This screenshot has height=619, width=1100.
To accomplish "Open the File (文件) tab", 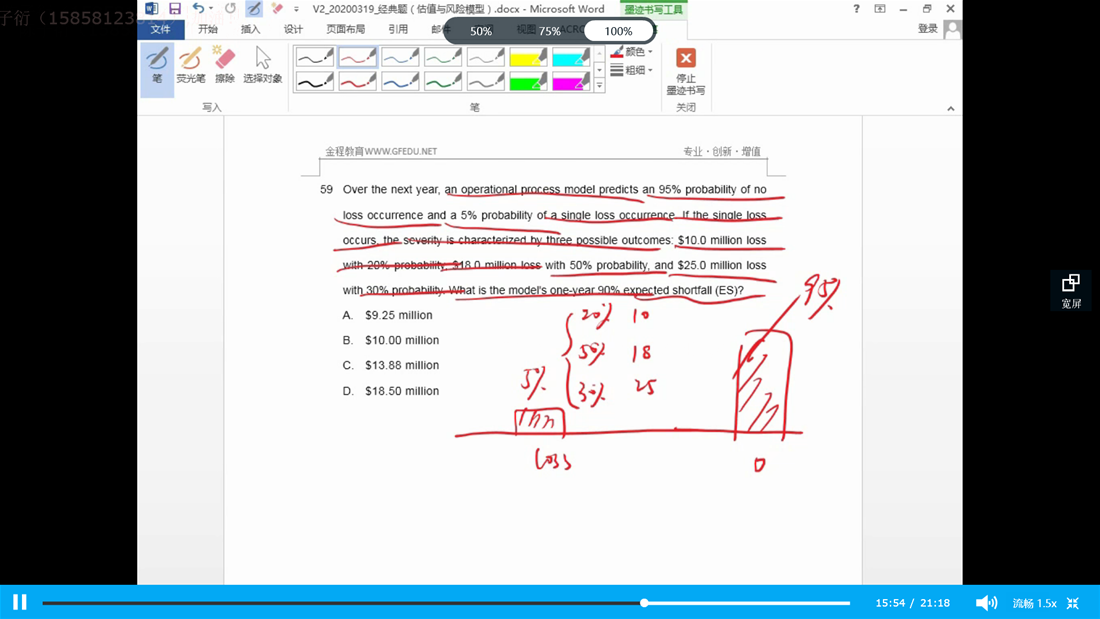I will pyautogui.click(x=161, y=29).
